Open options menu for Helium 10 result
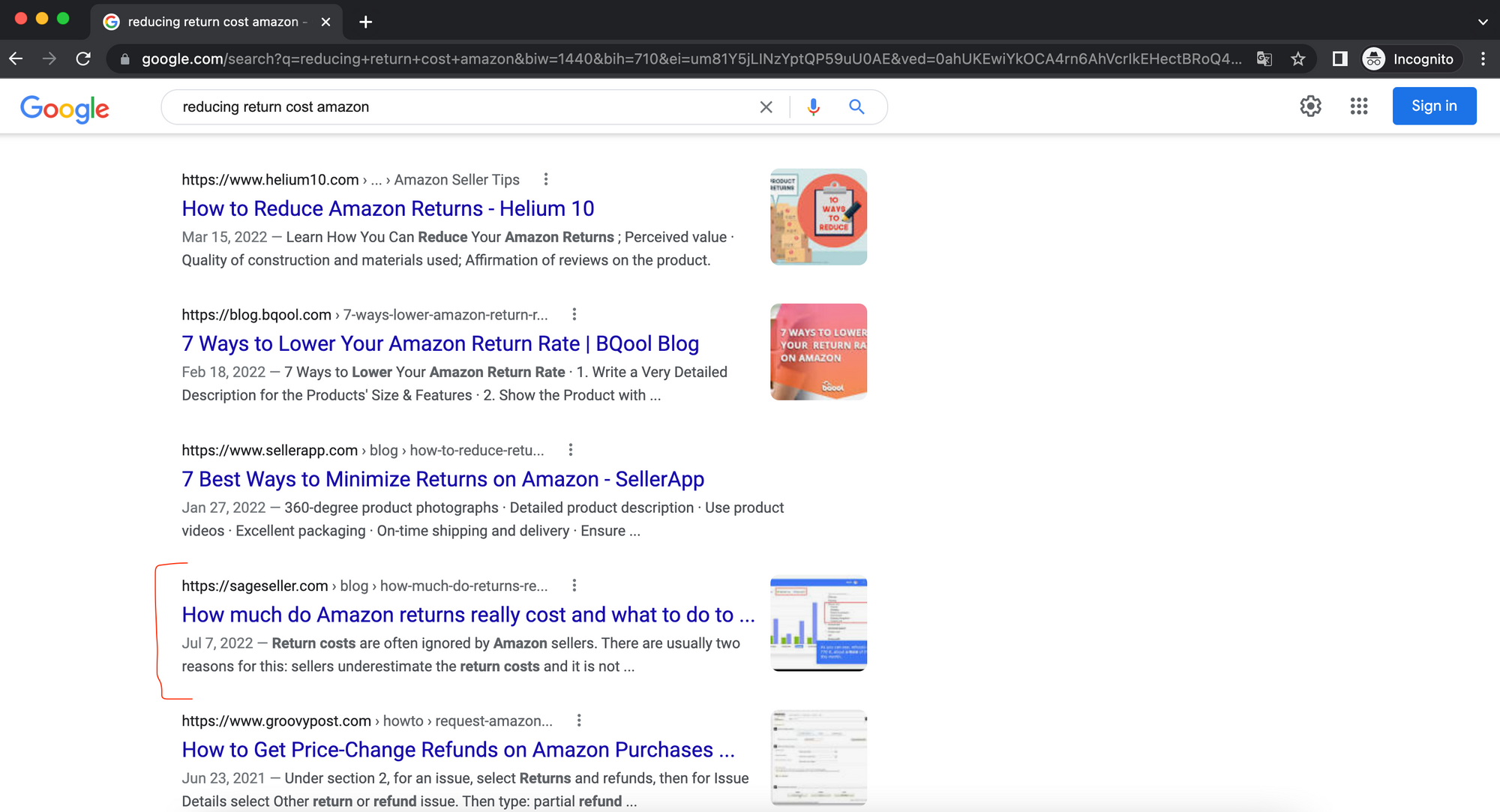 click(546, 179)
